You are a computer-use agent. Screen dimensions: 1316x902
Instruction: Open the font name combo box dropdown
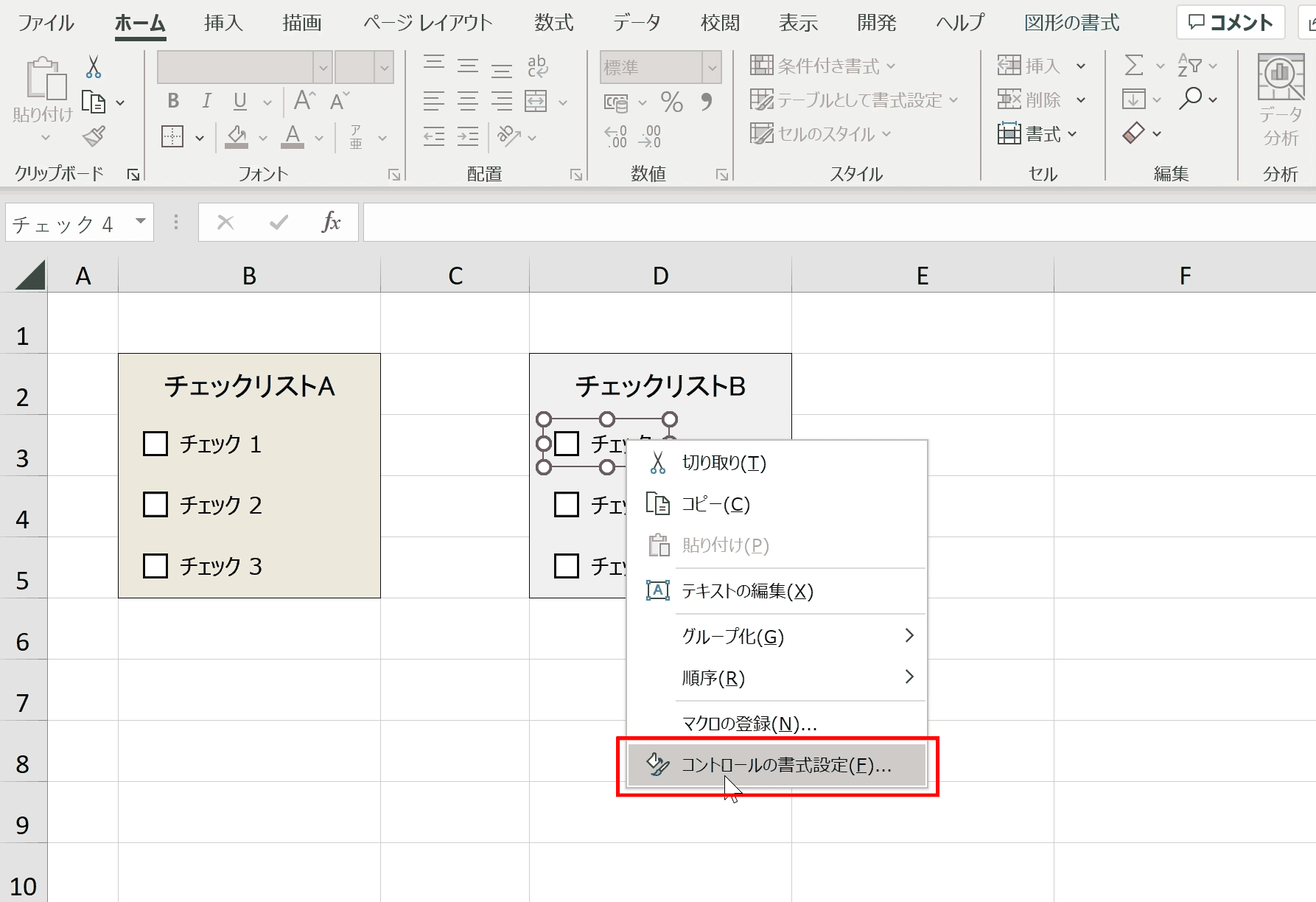pos(323,68)
